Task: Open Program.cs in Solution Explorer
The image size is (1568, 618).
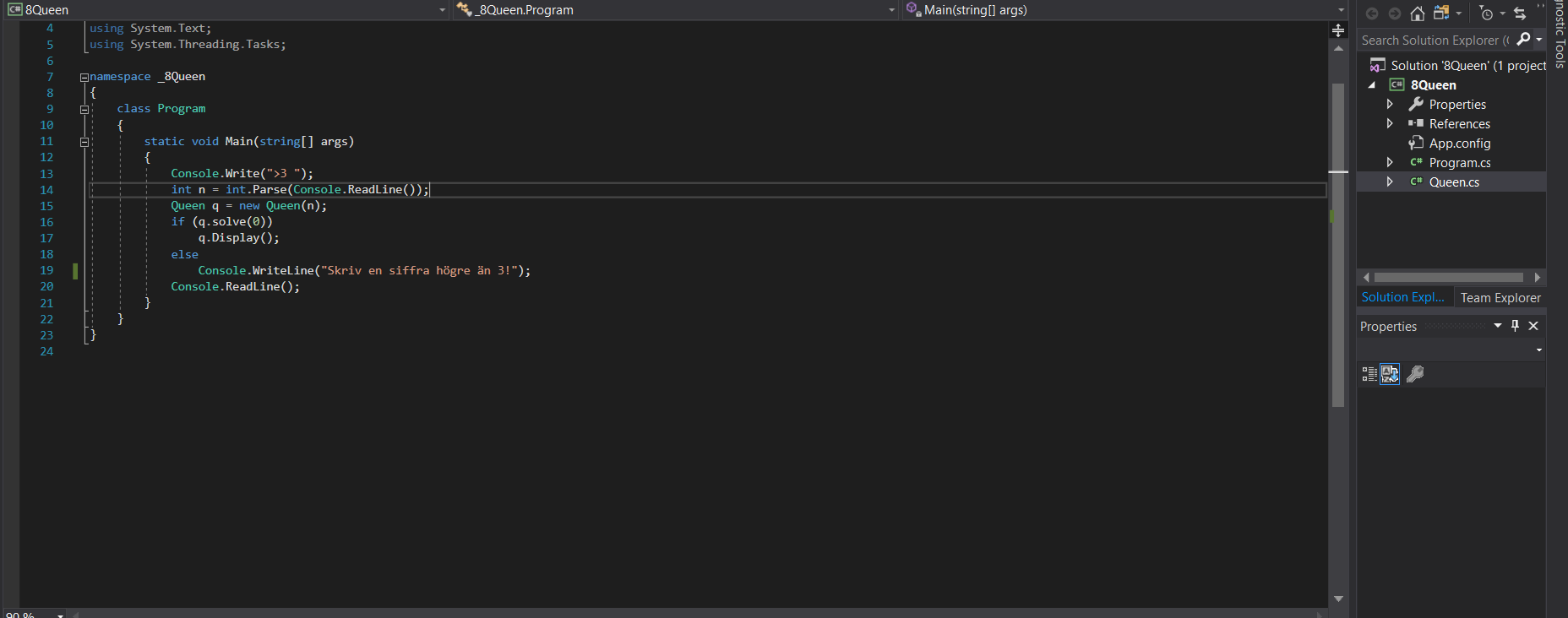Action: coord(1459,163)
